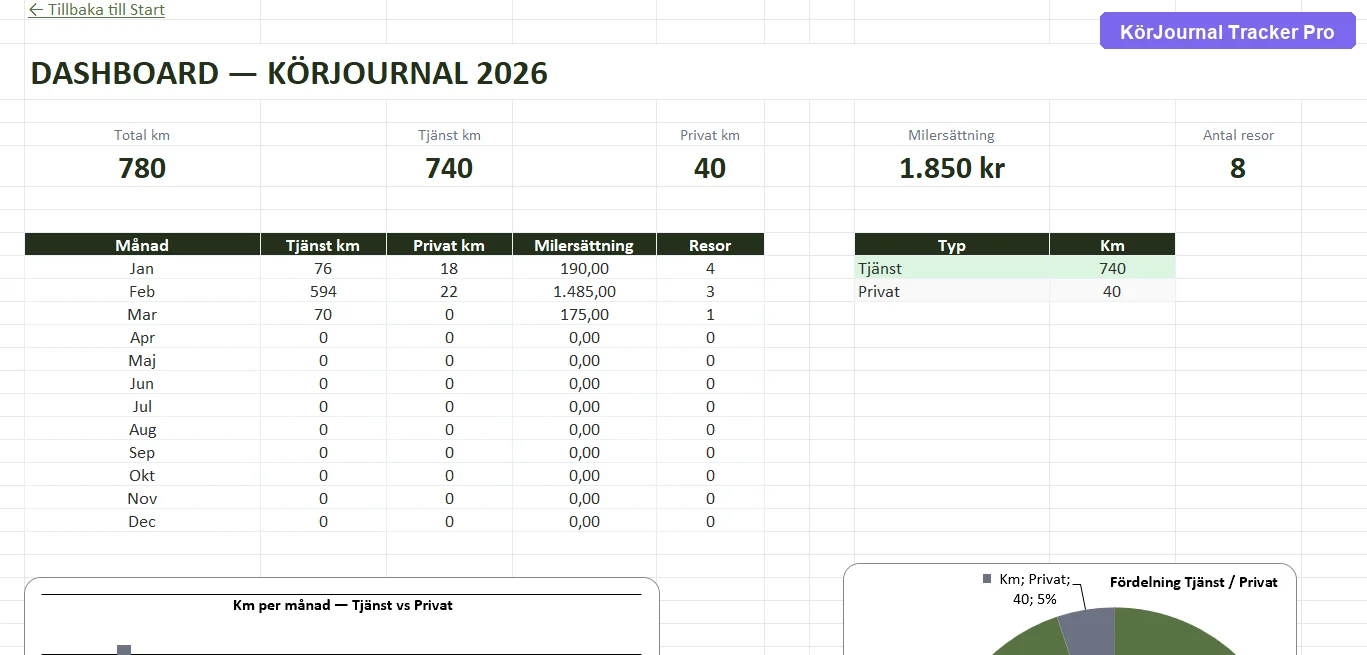The width and height of the screenshot is (1367, 655).
Task: Open the 'Tillbaka till Start' link
Action: tap(96, 10)
